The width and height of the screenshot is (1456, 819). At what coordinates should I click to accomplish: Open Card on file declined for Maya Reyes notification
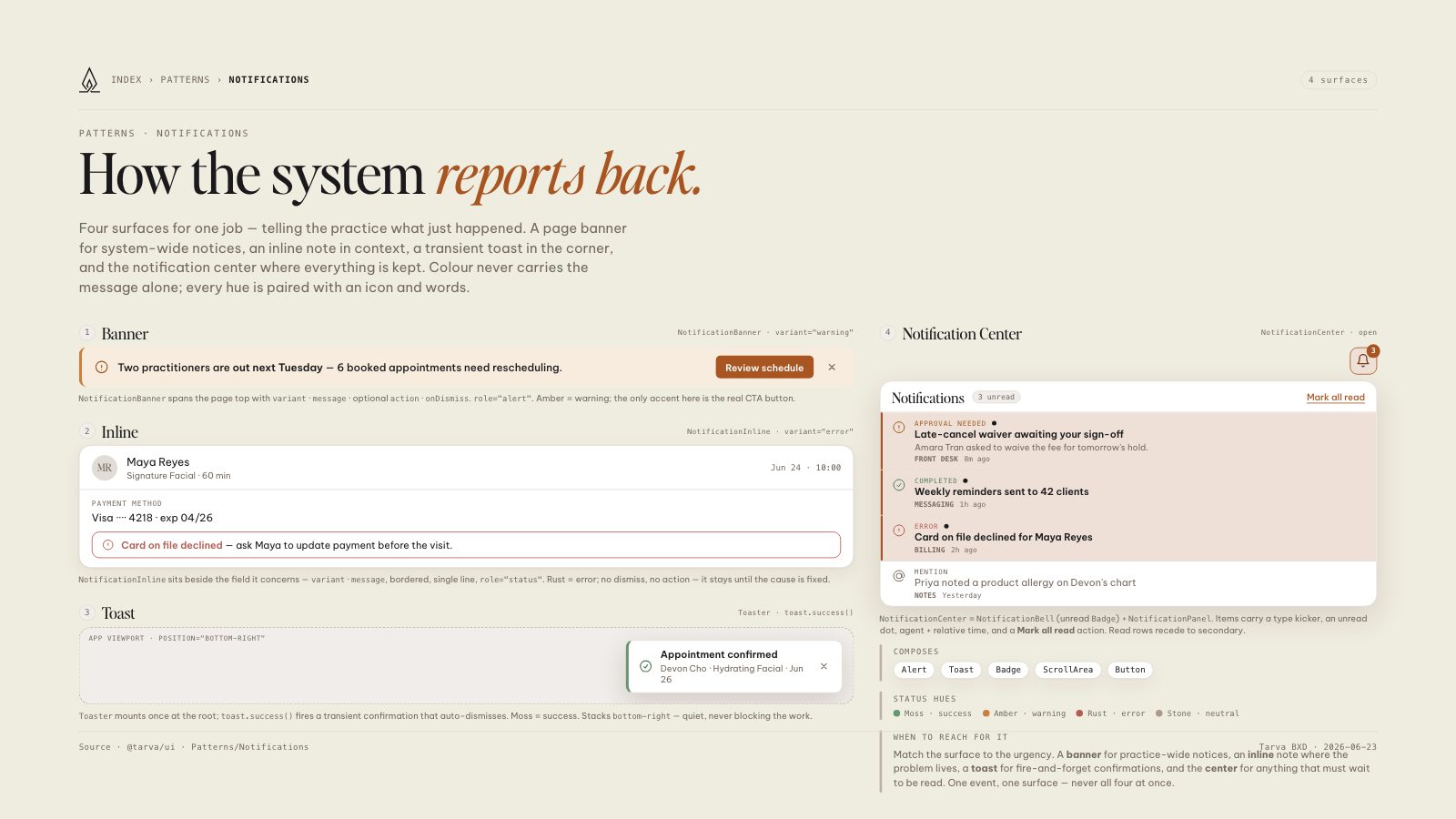(x=1128, y=538)
